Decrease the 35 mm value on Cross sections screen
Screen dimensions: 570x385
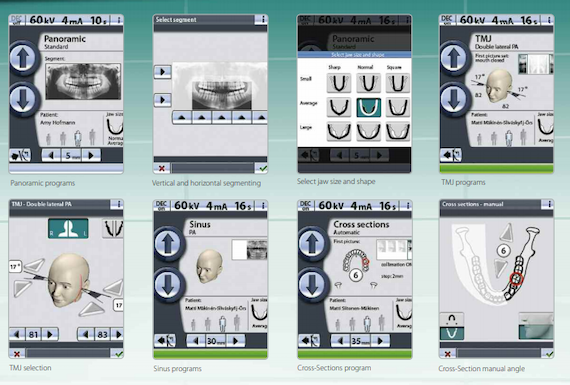340,341
